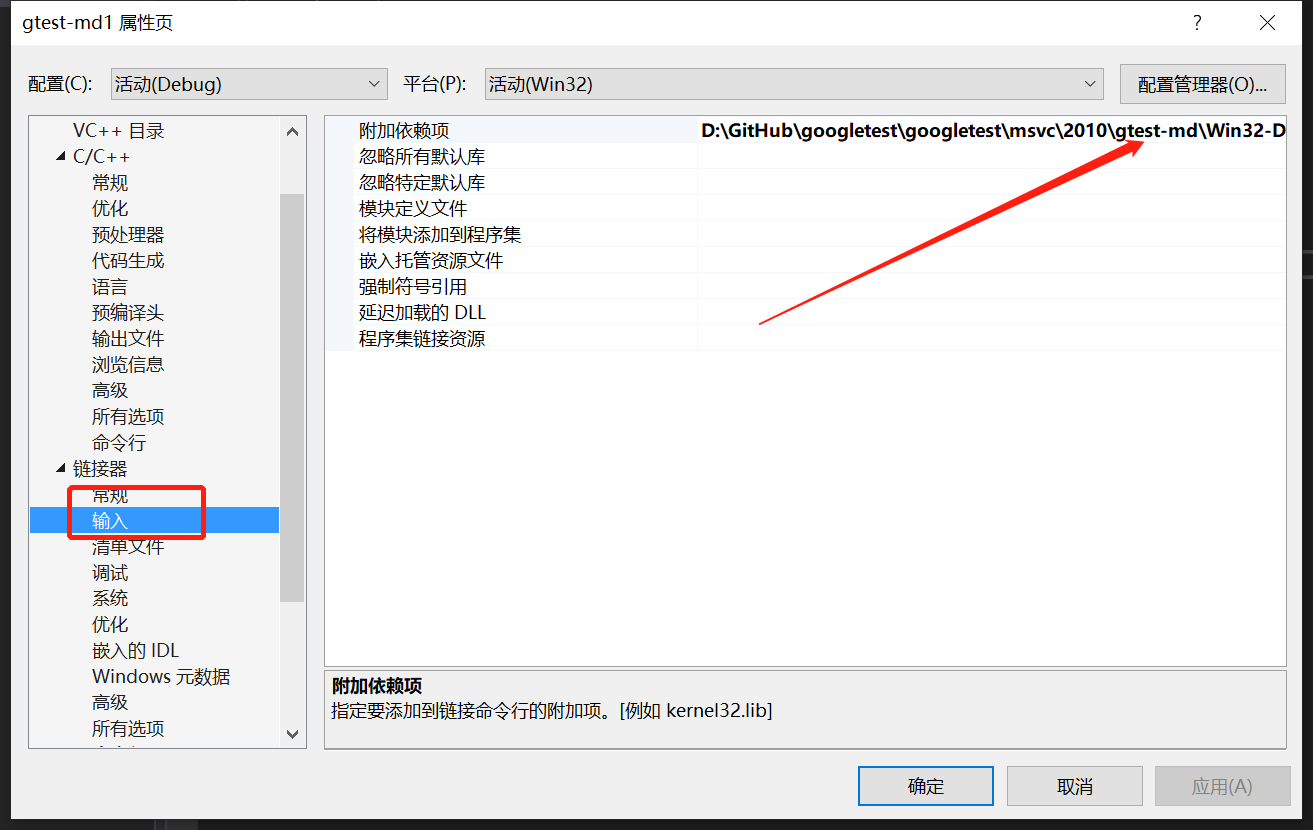The width and height of the screenshot is (1313, 830).
Task: Collapse the 链接器 tree node
Action: (61, 469)
